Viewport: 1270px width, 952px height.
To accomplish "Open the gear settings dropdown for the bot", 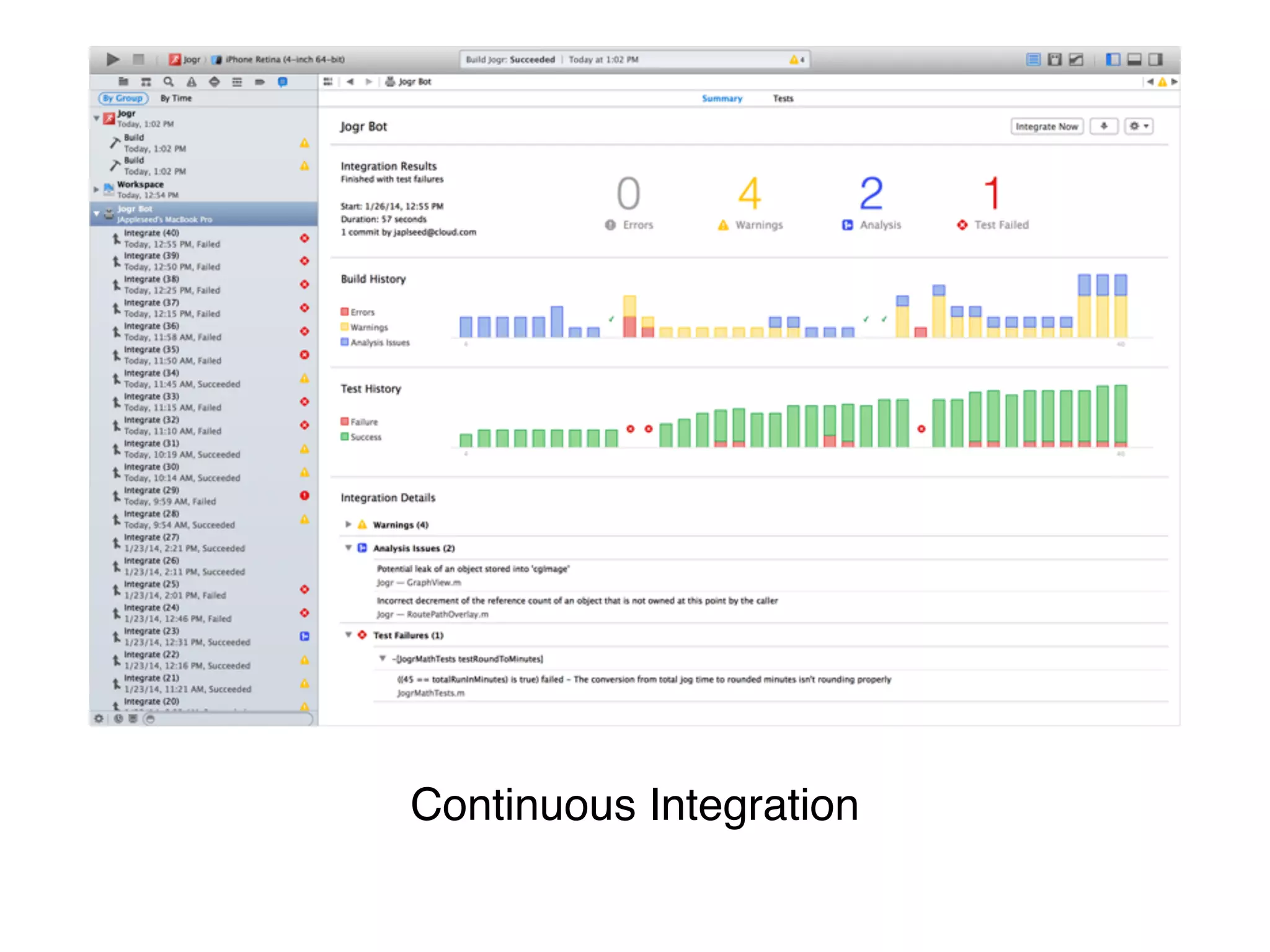I will [x=1139, y=126].
